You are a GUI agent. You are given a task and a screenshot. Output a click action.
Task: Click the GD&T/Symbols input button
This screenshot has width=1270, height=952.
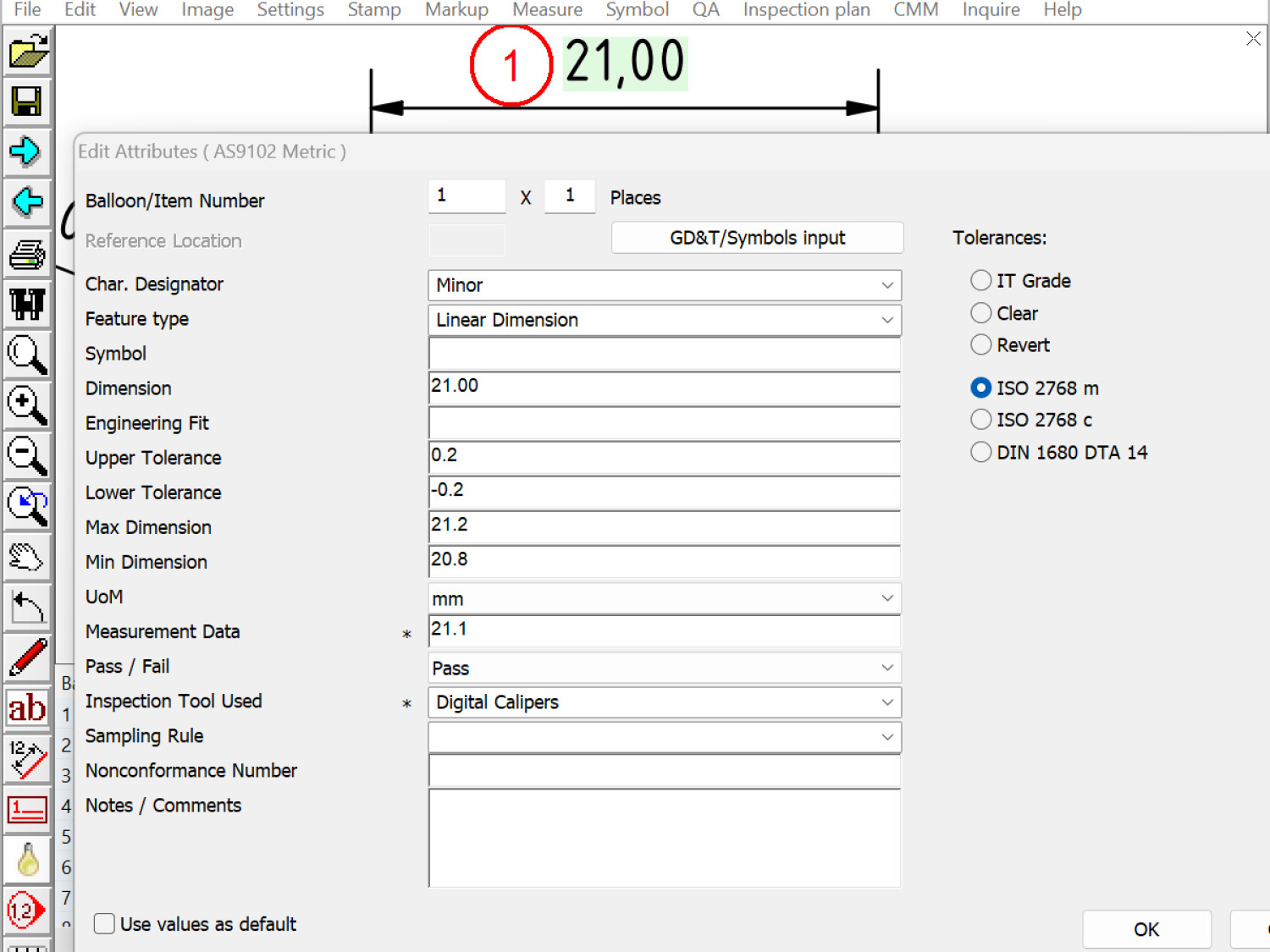point(758,238)
